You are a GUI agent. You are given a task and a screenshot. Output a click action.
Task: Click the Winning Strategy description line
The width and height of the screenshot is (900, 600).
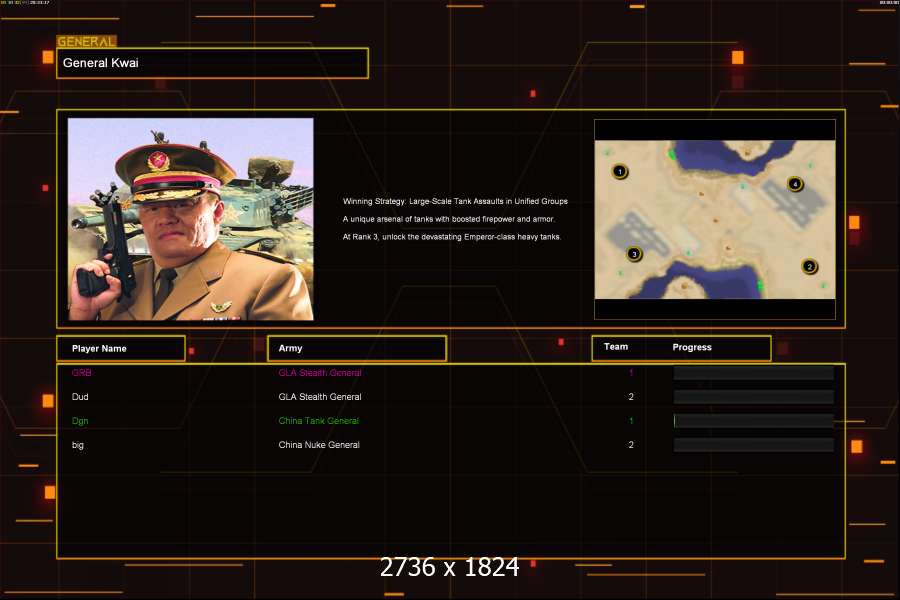click(455, 201)
